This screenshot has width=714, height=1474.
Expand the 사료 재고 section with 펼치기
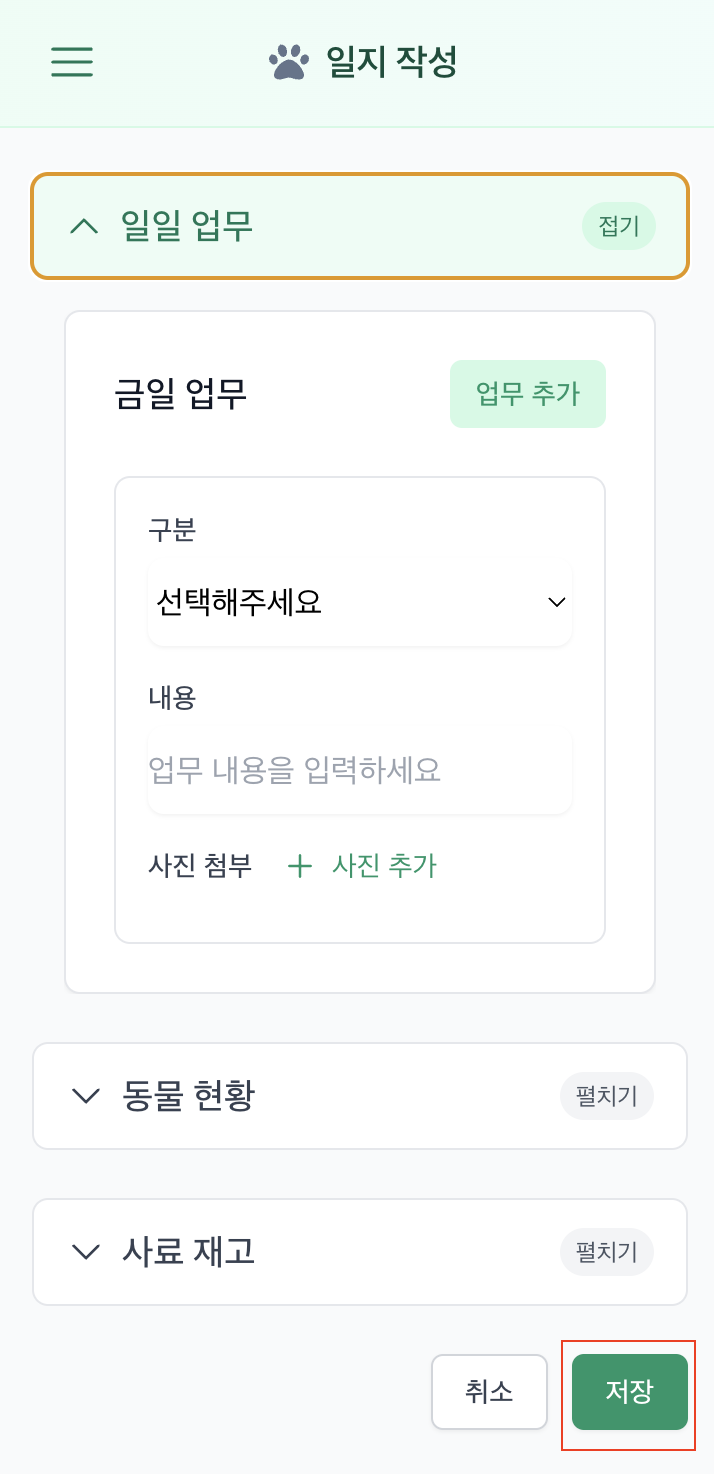[x=606, y=1251]
